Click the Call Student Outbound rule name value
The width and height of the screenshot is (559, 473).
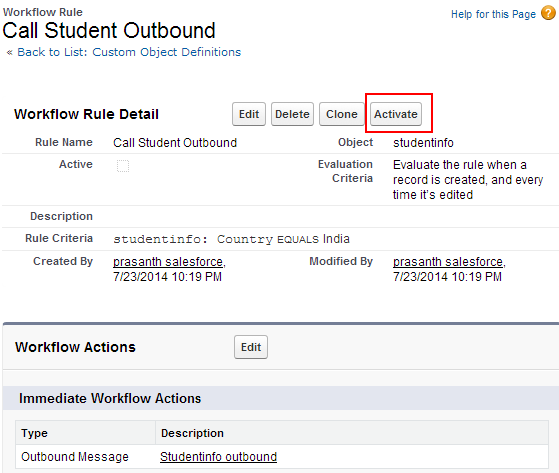(175, 143)
